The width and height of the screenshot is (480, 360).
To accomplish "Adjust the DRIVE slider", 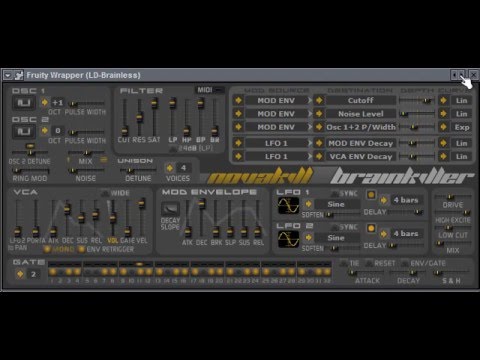I will [x=453, y=197].
